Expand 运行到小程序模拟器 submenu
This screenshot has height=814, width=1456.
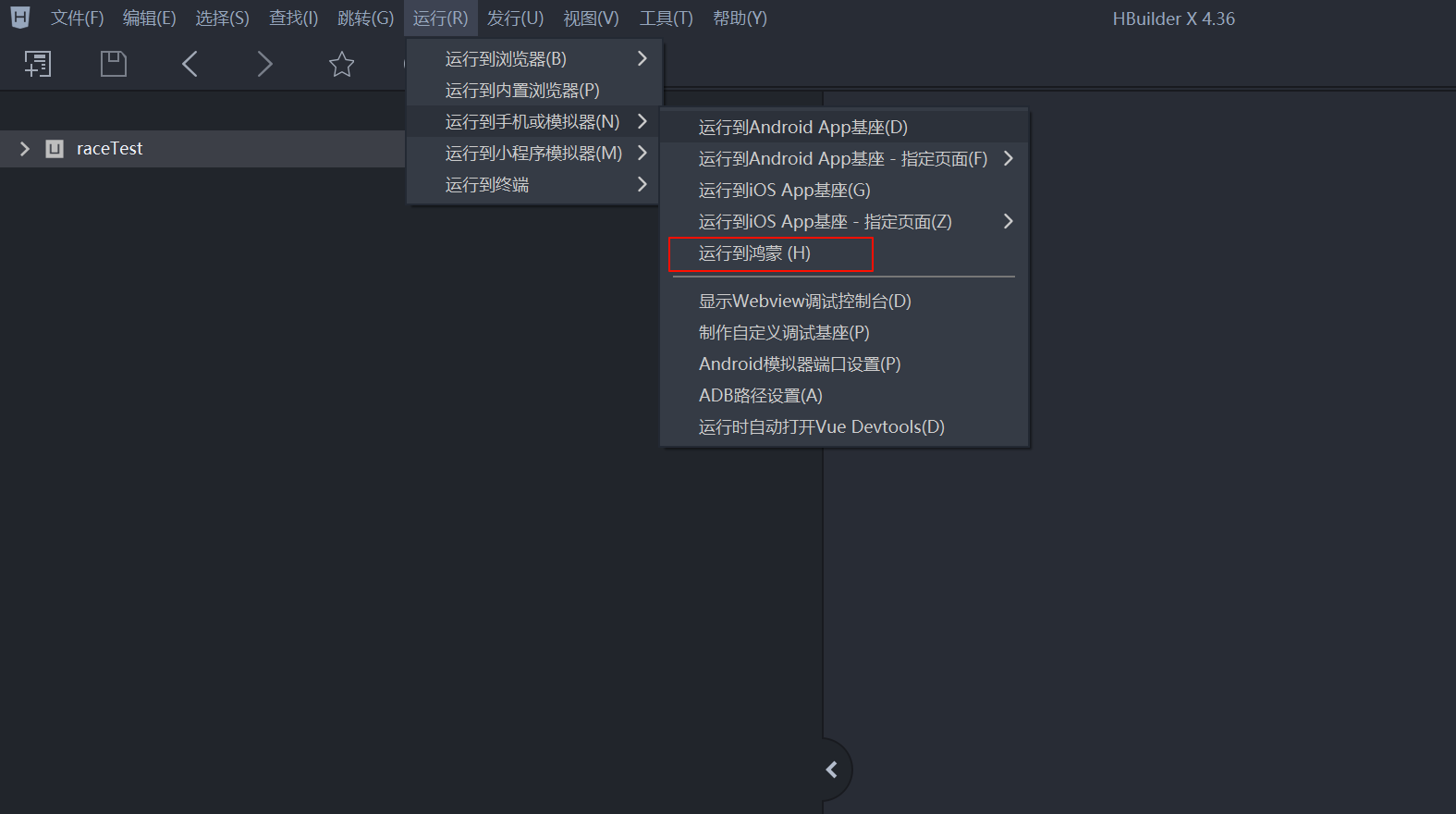pos(533,154)
